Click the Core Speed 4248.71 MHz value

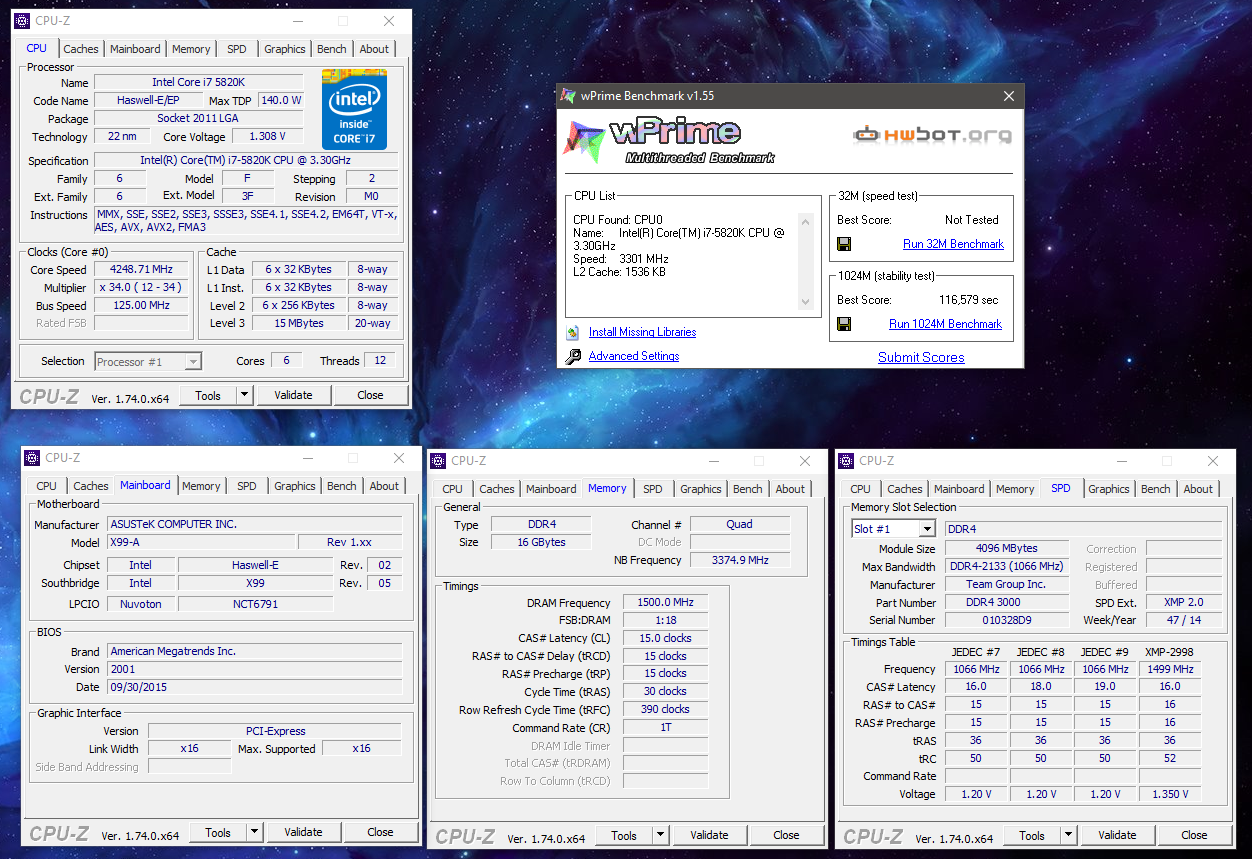point(141,269)
